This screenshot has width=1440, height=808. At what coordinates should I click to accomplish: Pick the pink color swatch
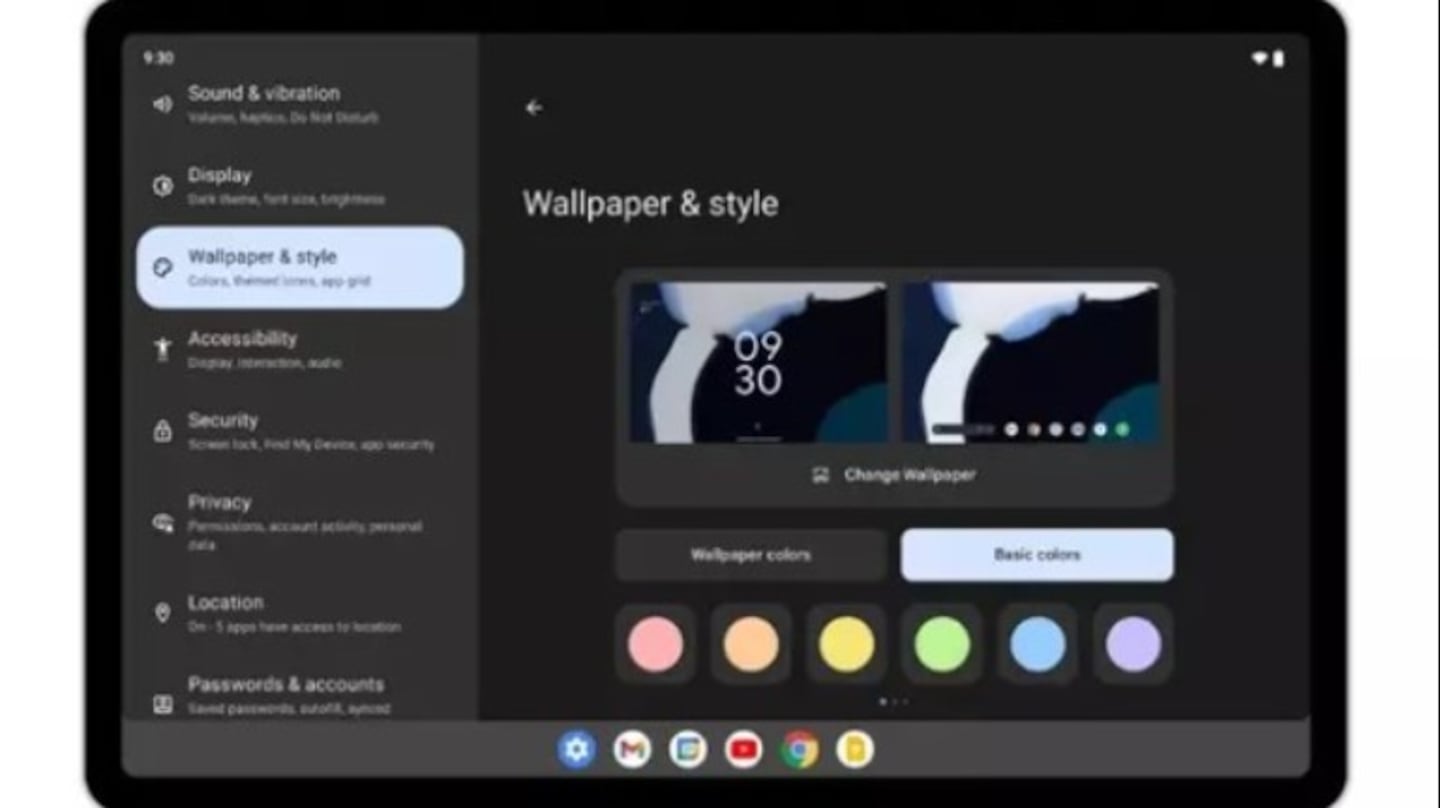click(x=655, y=644)
